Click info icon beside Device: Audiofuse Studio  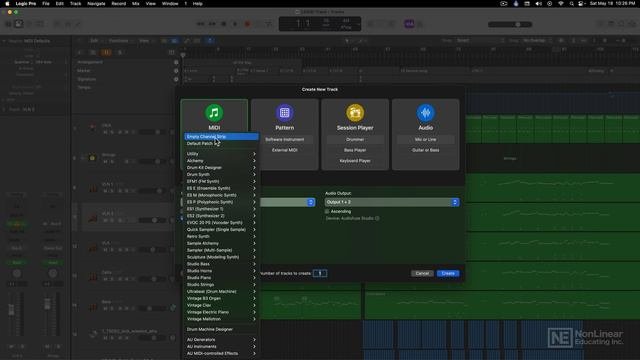[377, 218]
